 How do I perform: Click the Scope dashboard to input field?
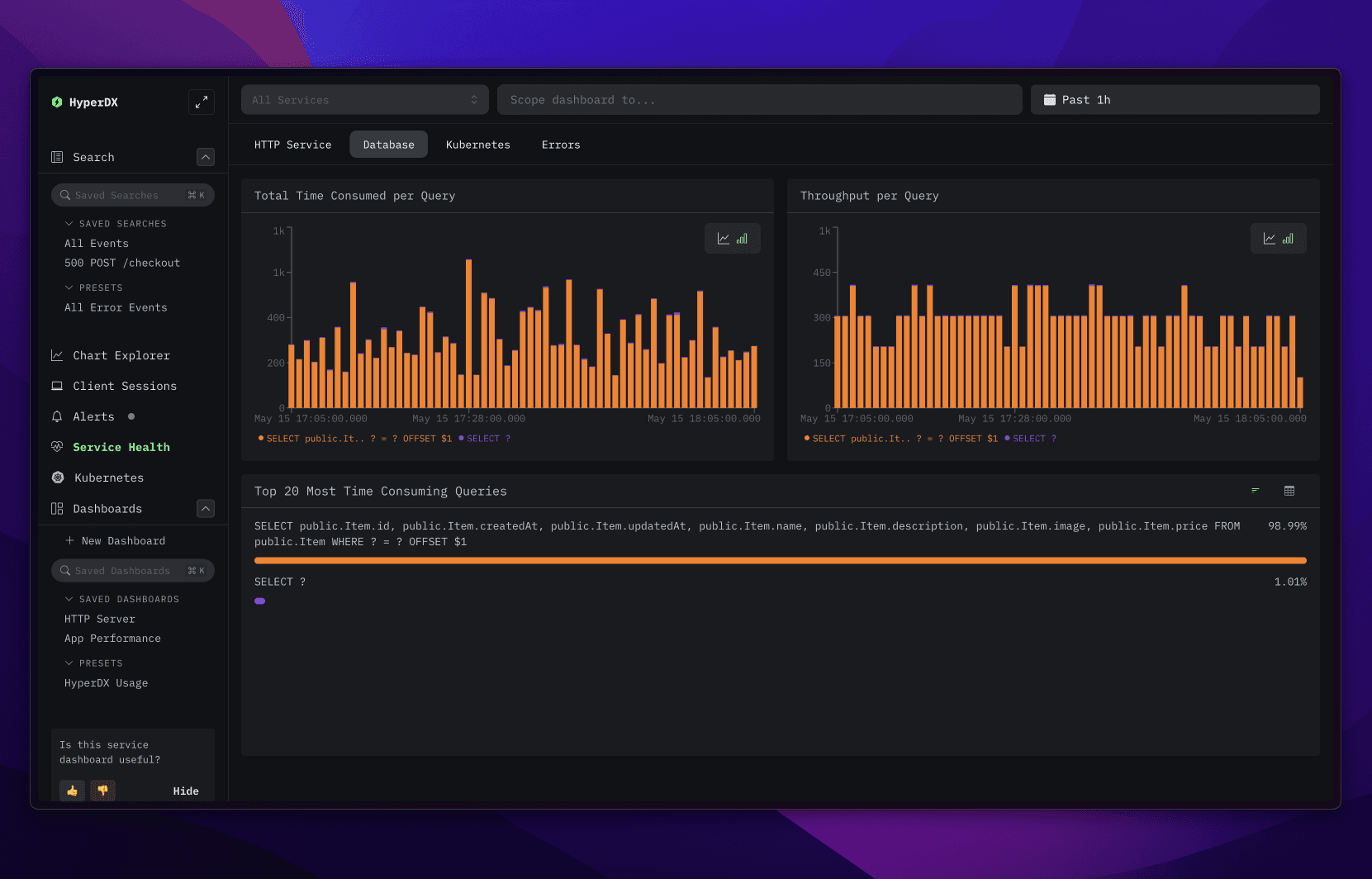pos(758,100)
